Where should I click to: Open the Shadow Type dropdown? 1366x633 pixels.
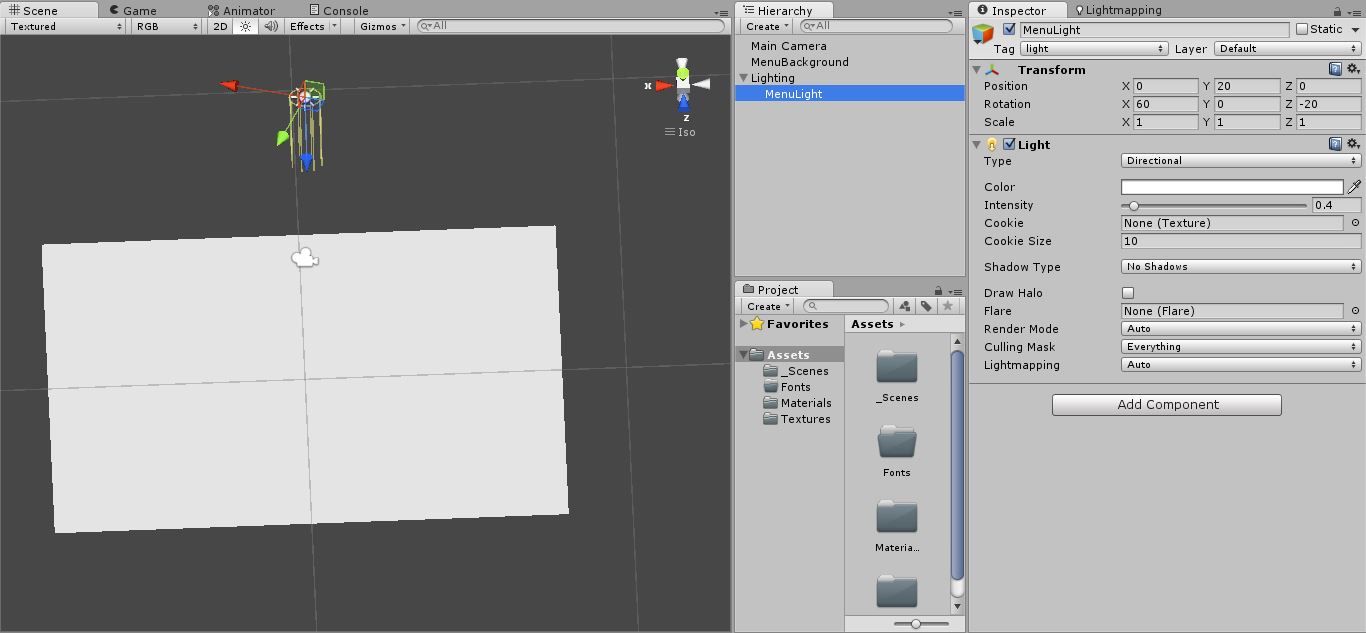point(1239,266)
